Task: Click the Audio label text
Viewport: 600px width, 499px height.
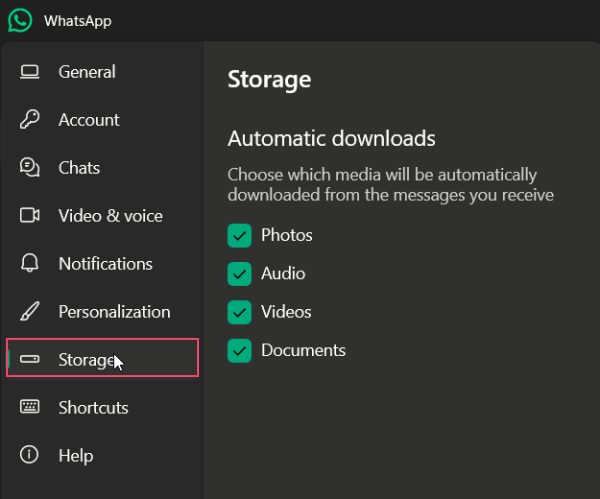Action: click(283, 273)
